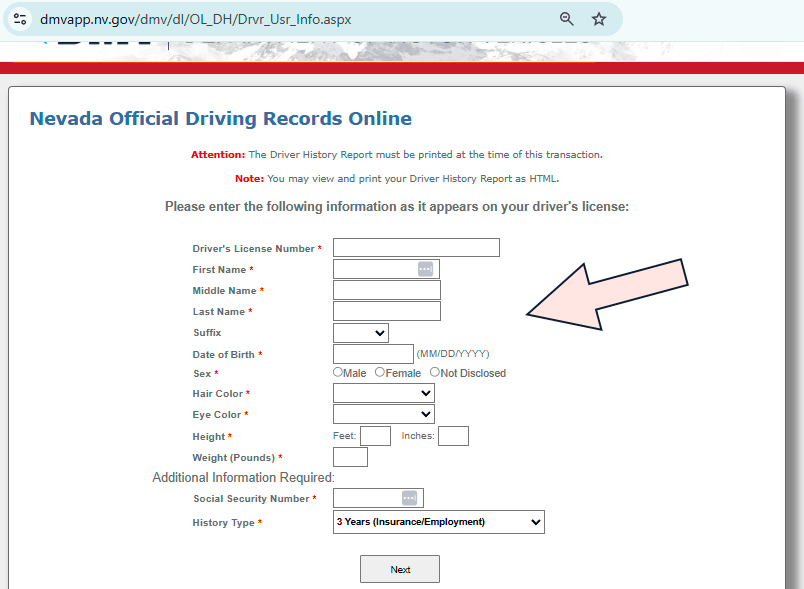
Task: Click the autofill icon in First Name field
Action: [x=425, y=269]
